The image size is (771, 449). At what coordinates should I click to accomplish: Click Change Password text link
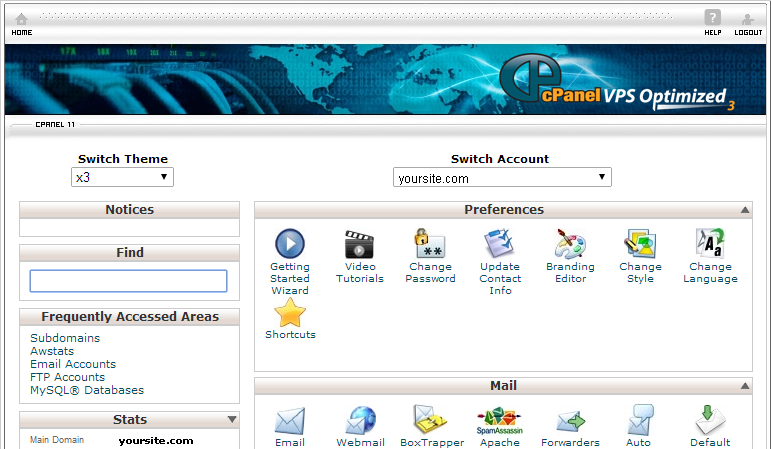coord(430,272)
